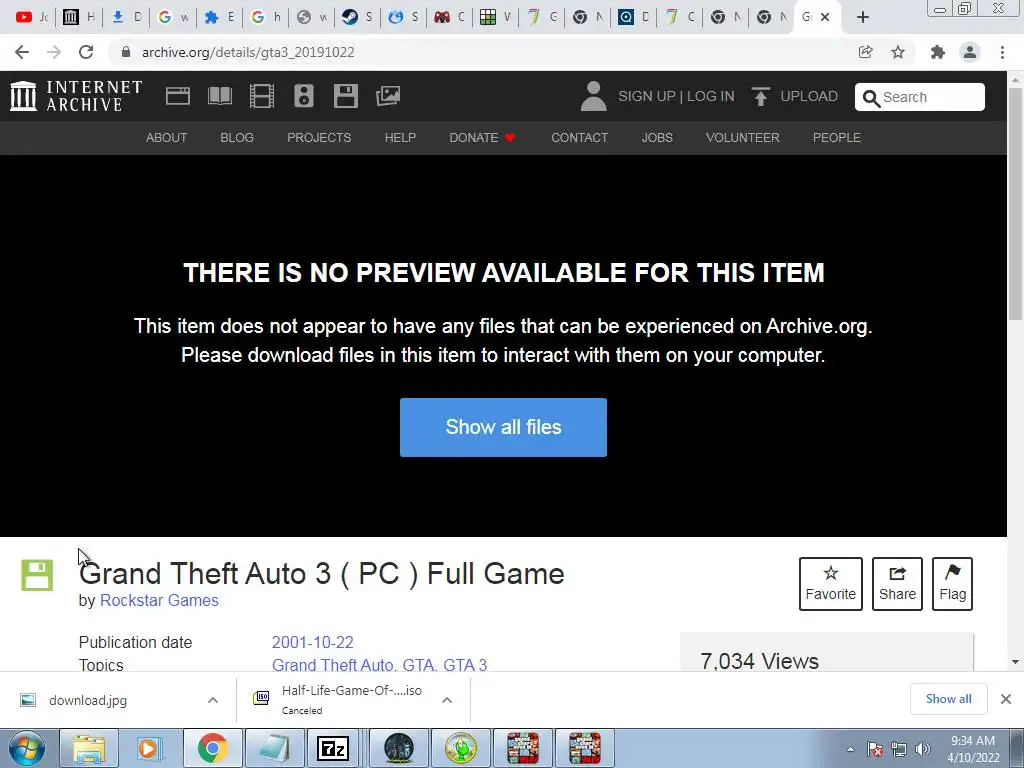Viewport: 1024px width, 768px height.
Task: Expand options for Half-Life iso download
Action: tap(447, 700)
